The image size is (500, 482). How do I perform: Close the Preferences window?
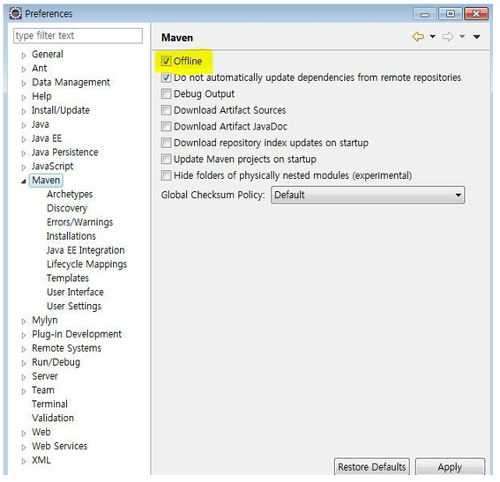tap(476, 14)
